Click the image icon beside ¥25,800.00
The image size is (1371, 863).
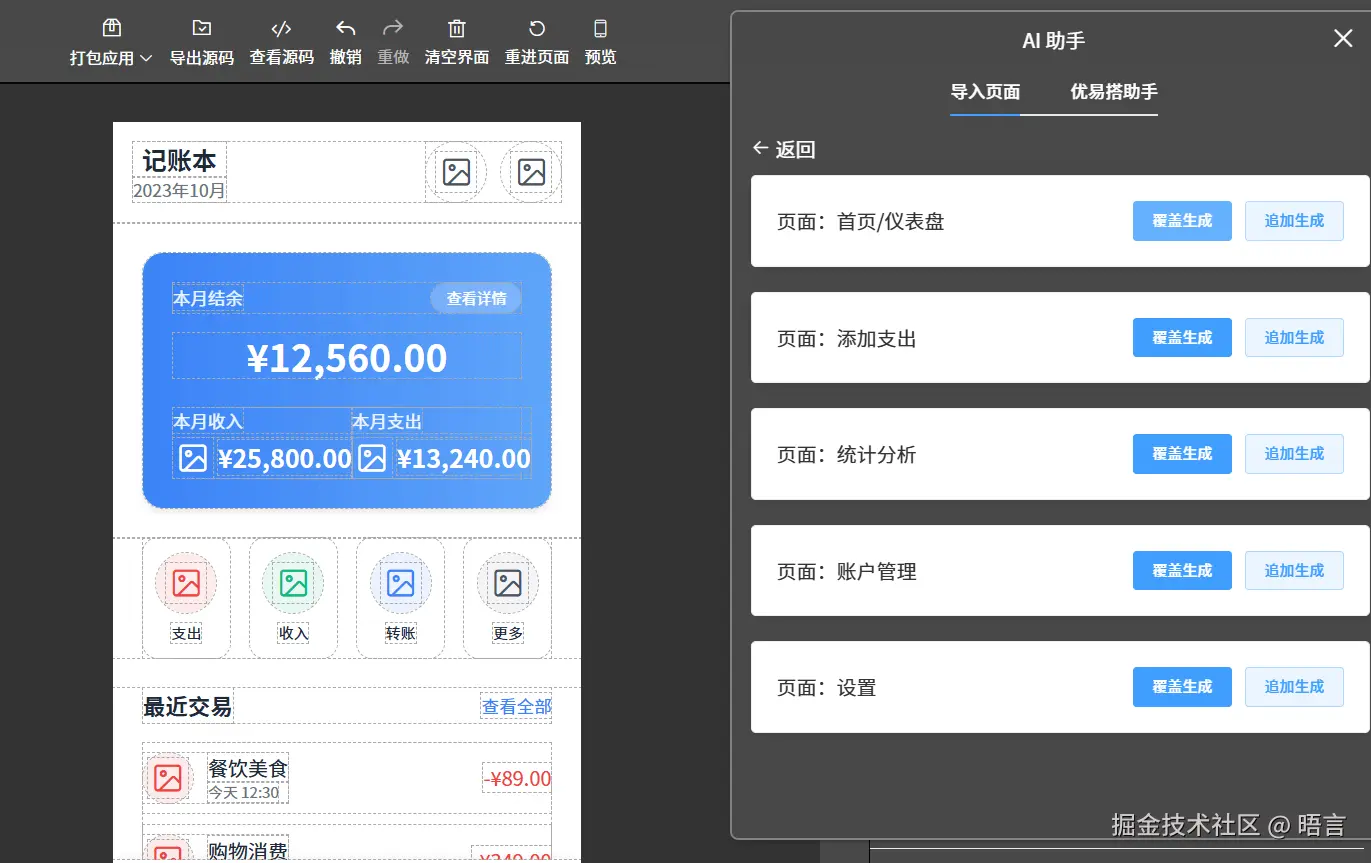[x=193, y=458]
